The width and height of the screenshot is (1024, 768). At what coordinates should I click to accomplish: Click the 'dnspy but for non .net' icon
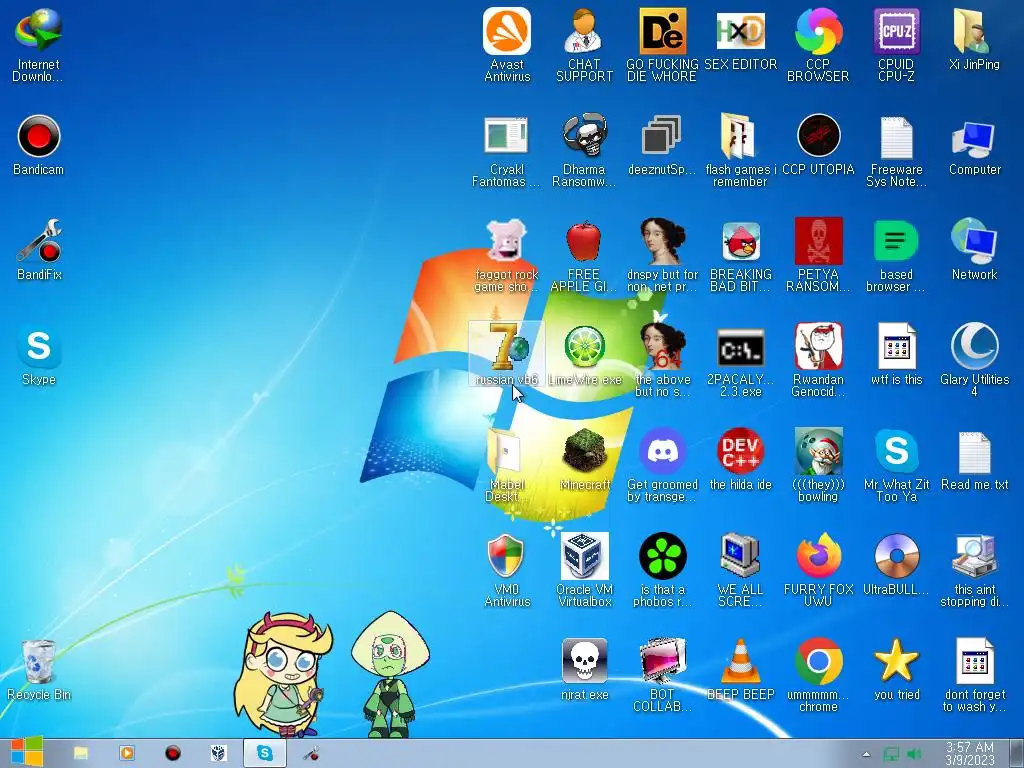[x=662, y=256]
